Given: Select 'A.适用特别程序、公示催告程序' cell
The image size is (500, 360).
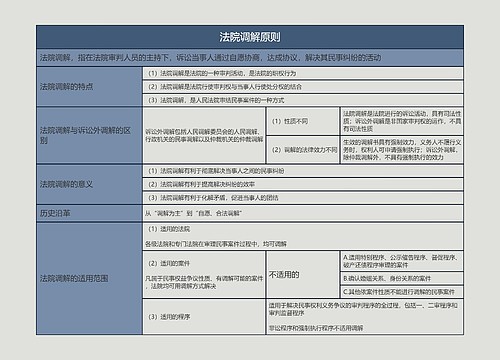Looking at the screenshot, I should click(x=402, y=261).
